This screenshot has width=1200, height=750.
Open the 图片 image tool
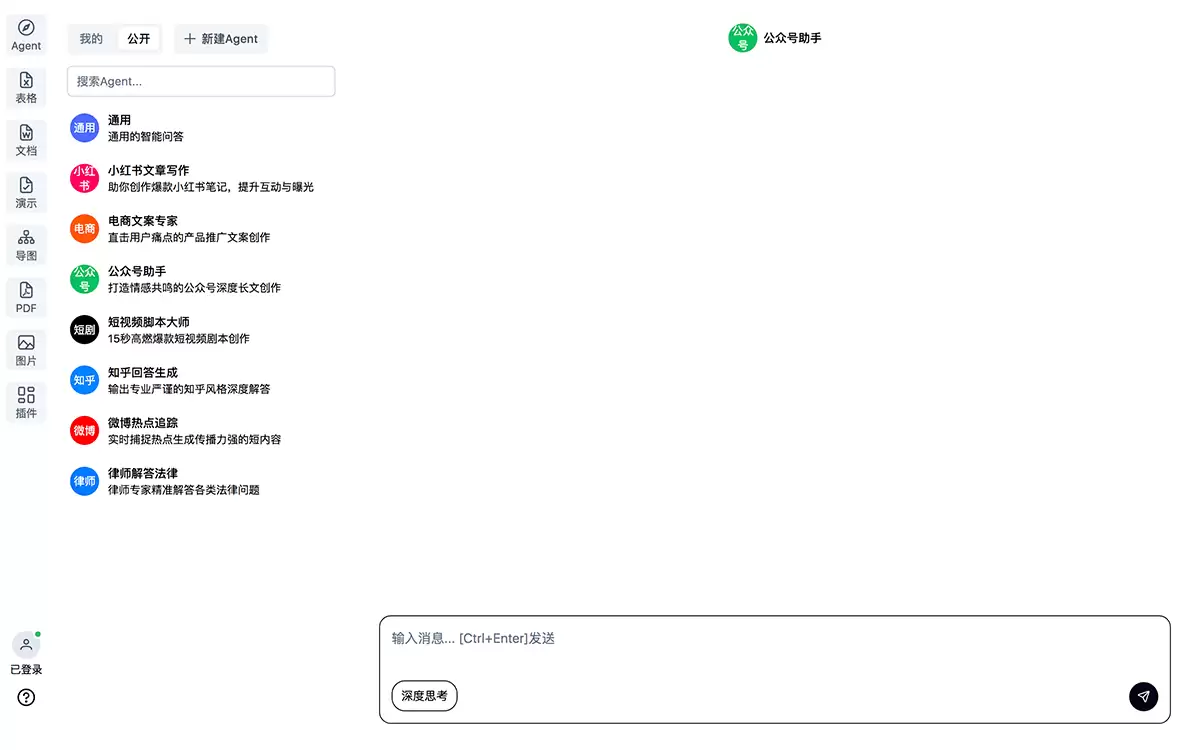[x=26, y=350]
